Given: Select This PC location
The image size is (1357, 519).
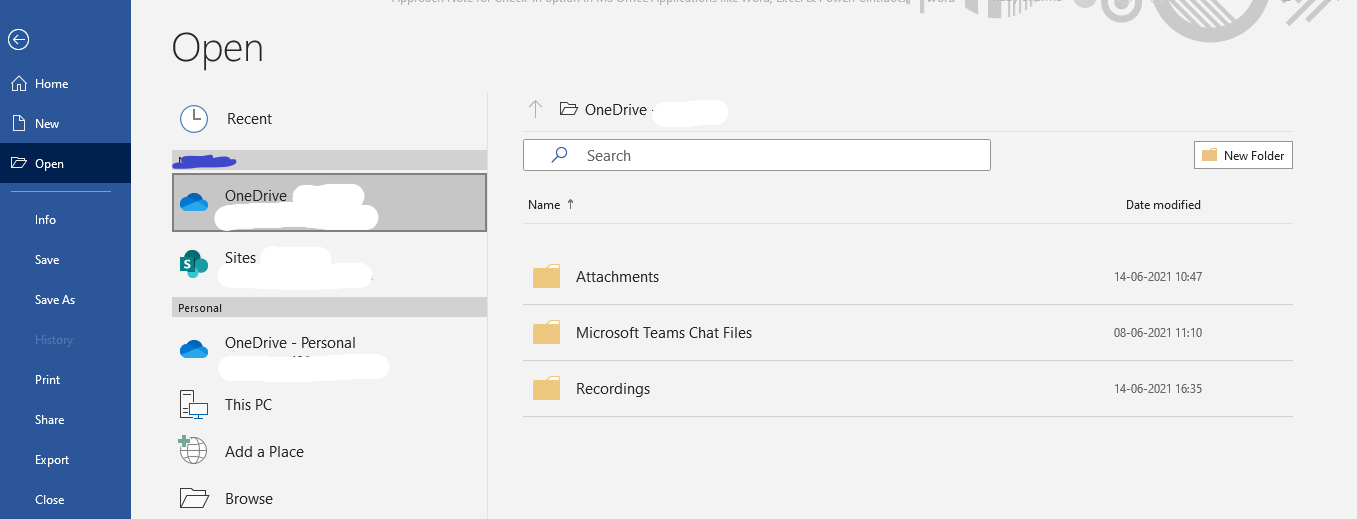Looking at the screenshot, I should pos(329,405).
